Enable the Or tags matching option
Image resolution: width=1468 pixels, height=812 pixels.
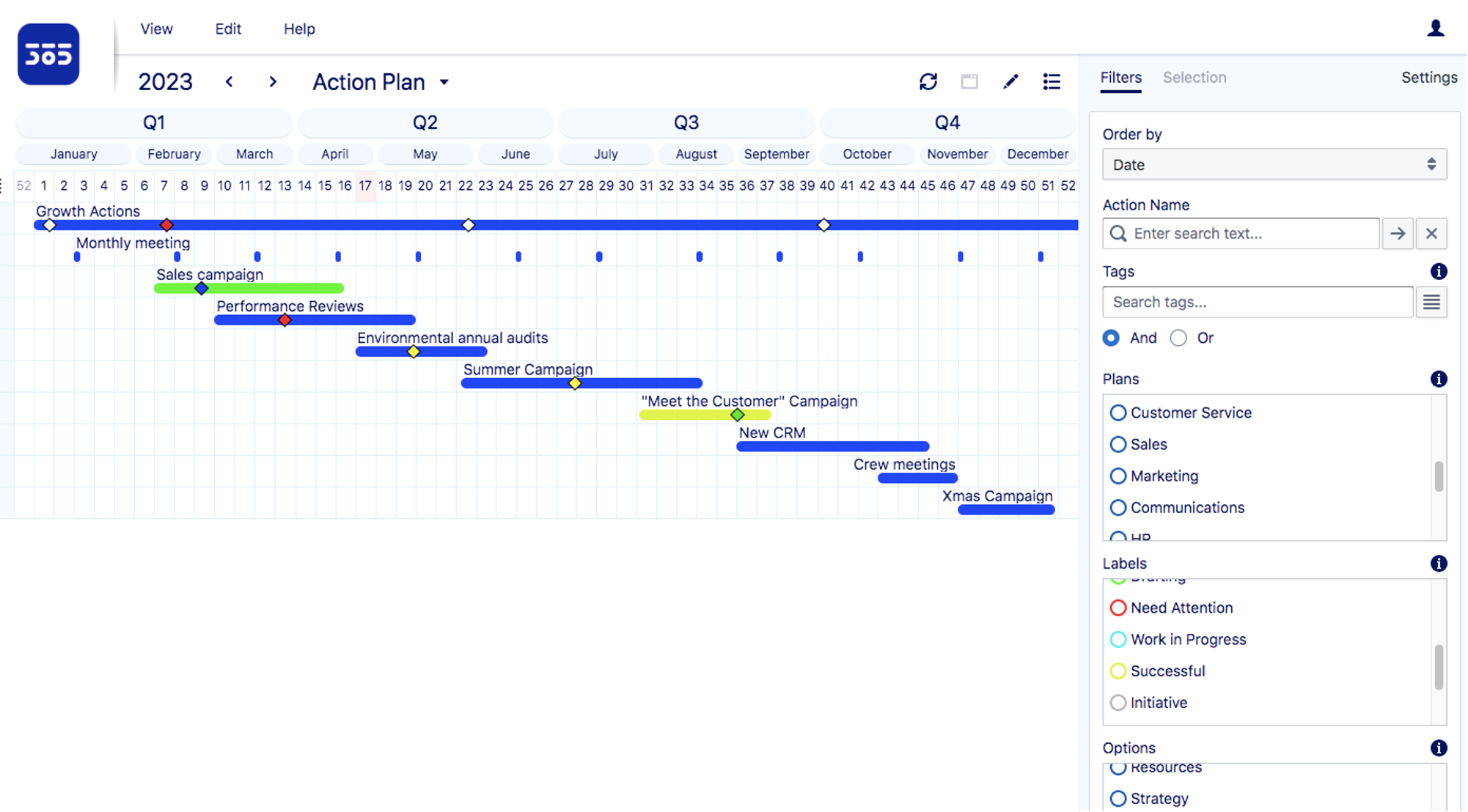tap(1179, 338)
